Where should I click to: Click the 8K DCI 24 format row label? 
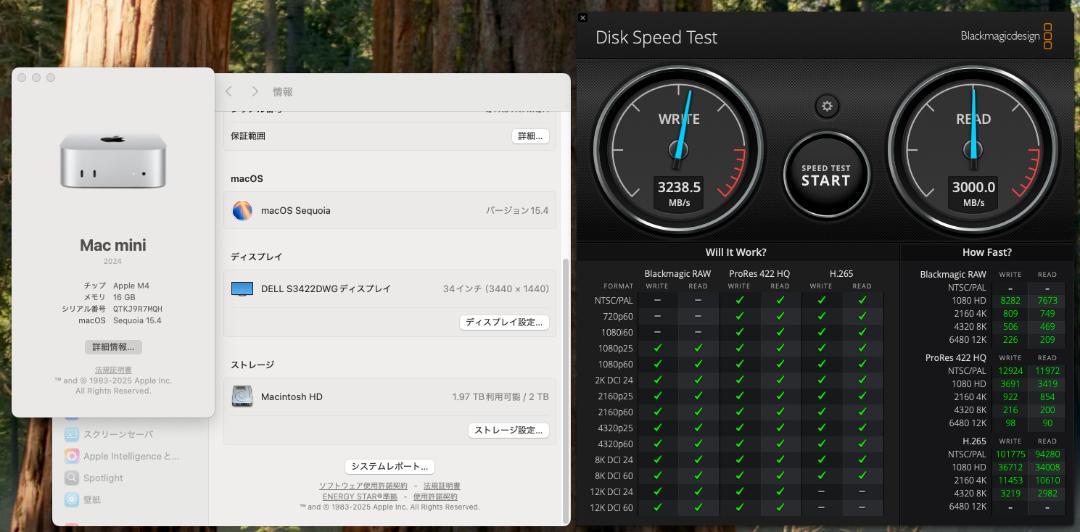click(x=614, y=460)
